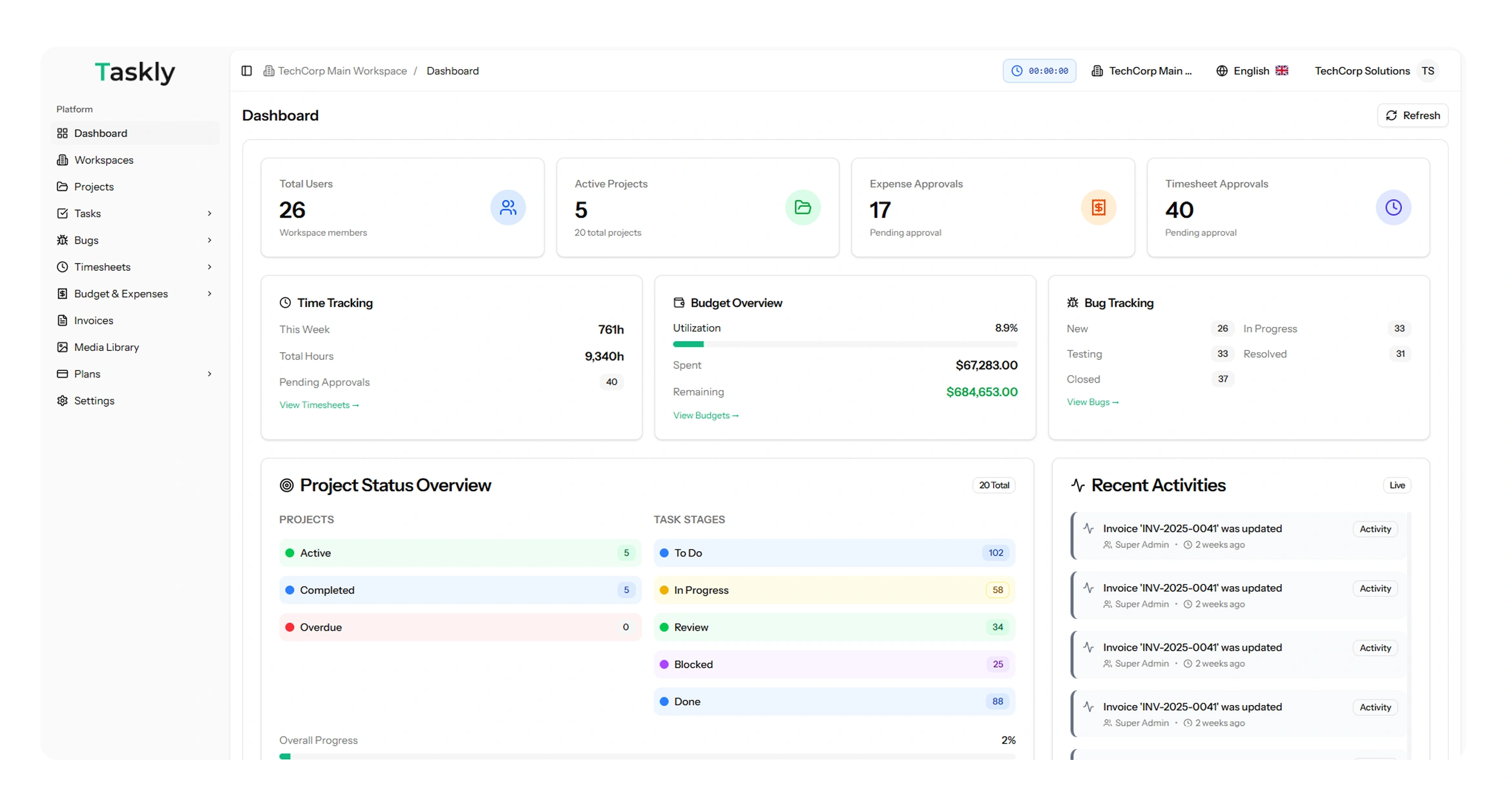Click the $684,653.00 remaining value
Image resolution: width=1512 pixels, height=809 pixels.
(x=982, y=392)
